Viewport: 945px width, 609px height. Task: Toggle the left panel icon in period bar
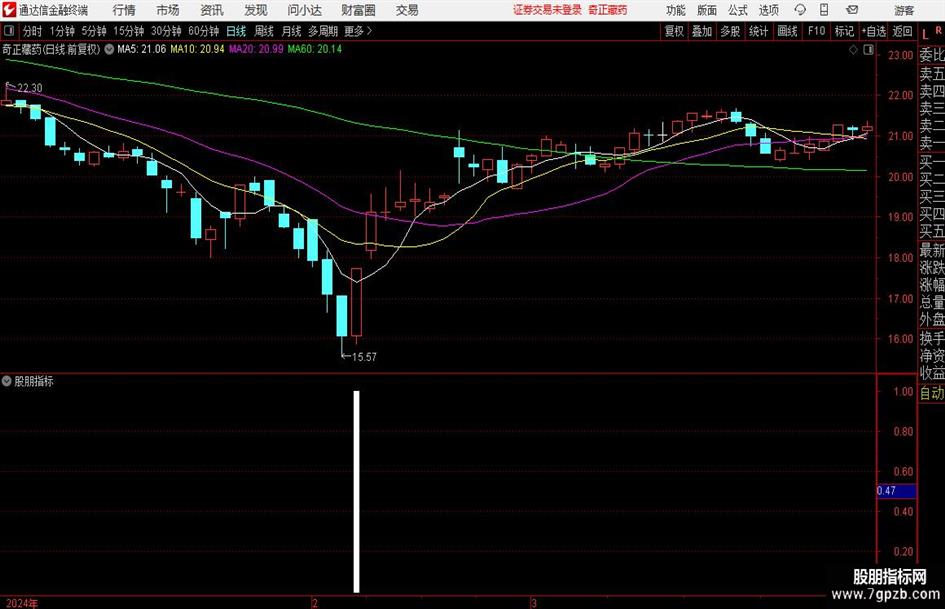tap(9, 31)
